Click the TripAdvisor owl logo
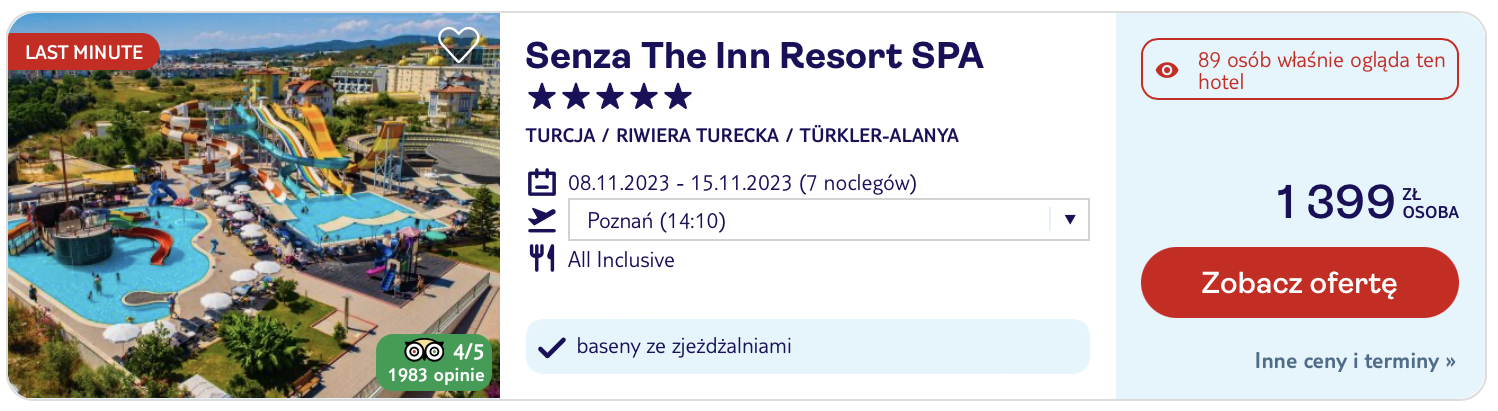The width and height of the screenshot is (1498, 411). (423, 351)
